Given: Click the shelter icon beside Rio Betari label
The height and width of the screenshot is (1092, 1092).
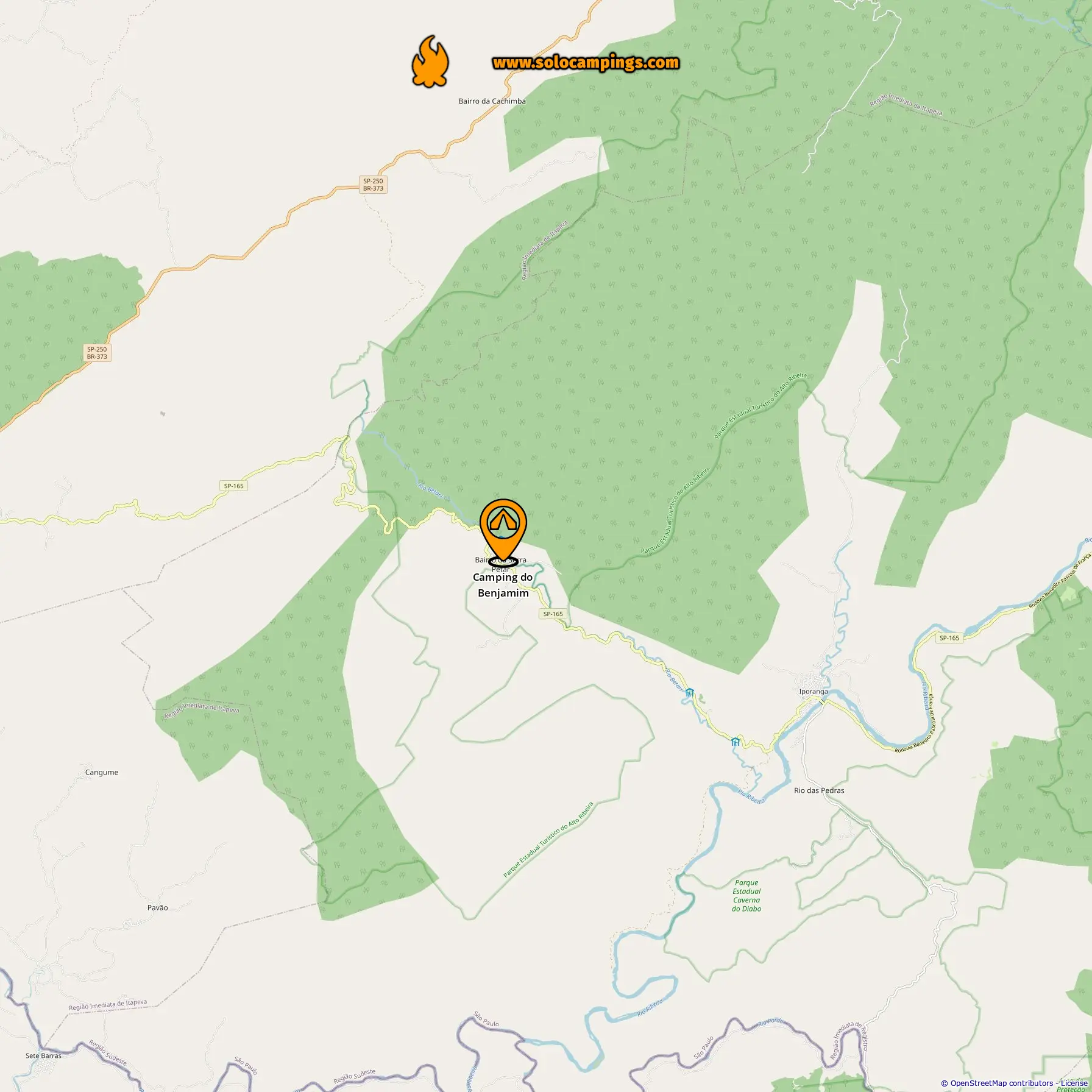Looking at the screenshot, I should click(x=689, y=693).
